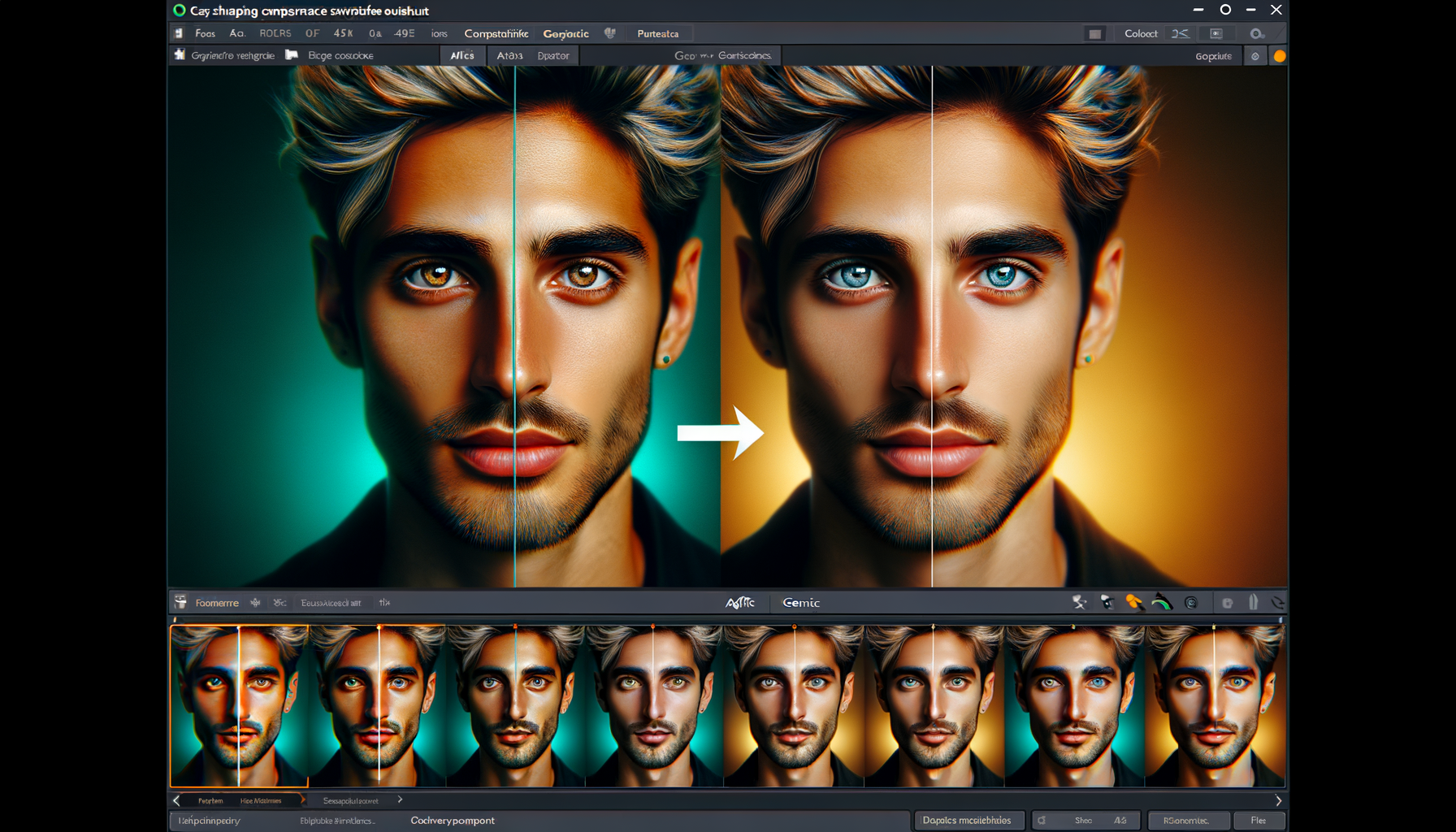Image resolution: width=1456 pixels, height=832 pixels.
Task: Click the chevron after Sesapolulaouret
Action: [400, 799]
